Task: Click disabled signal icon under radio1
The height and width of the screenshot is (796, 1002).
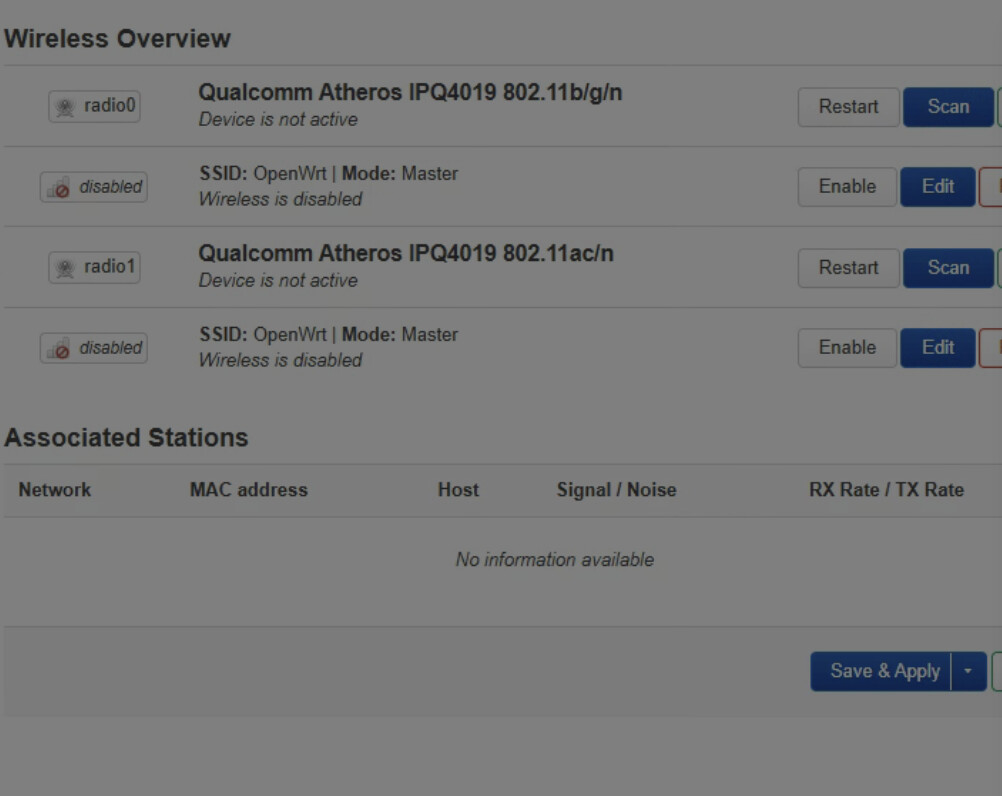Action: coord(59,348)
